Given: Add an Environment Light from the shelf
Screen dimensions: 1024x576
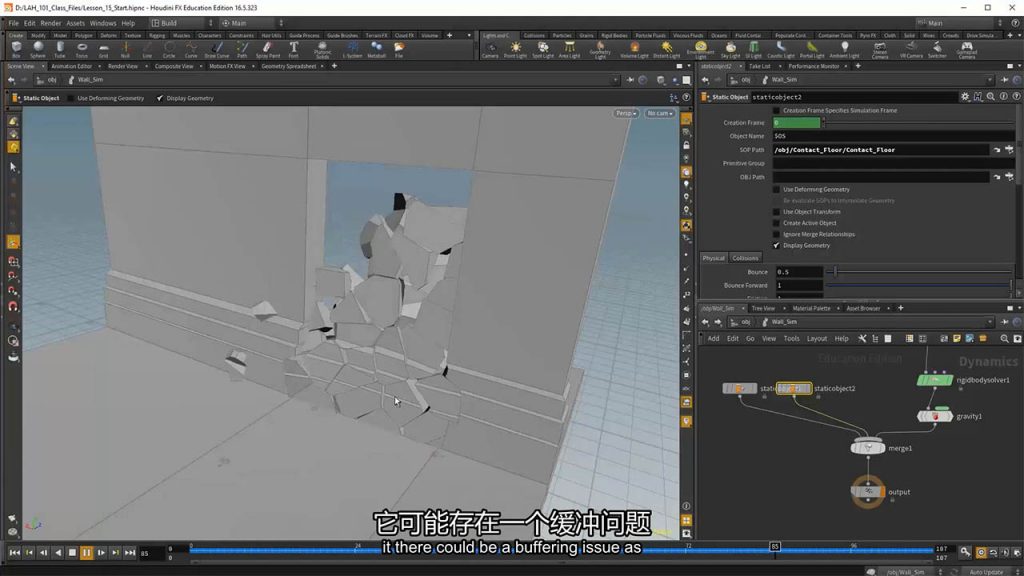Looking at the screenshot, I should 700,50.
